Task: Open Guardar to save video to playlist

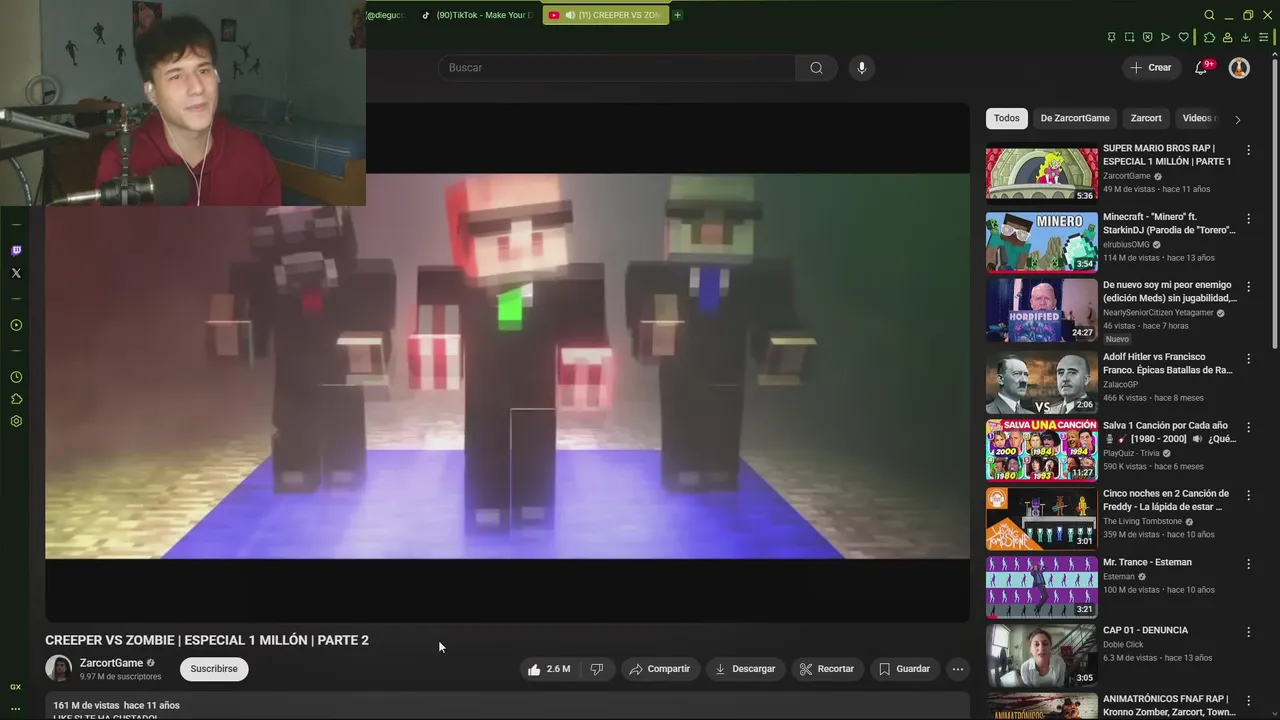Action: click(904, 669)
